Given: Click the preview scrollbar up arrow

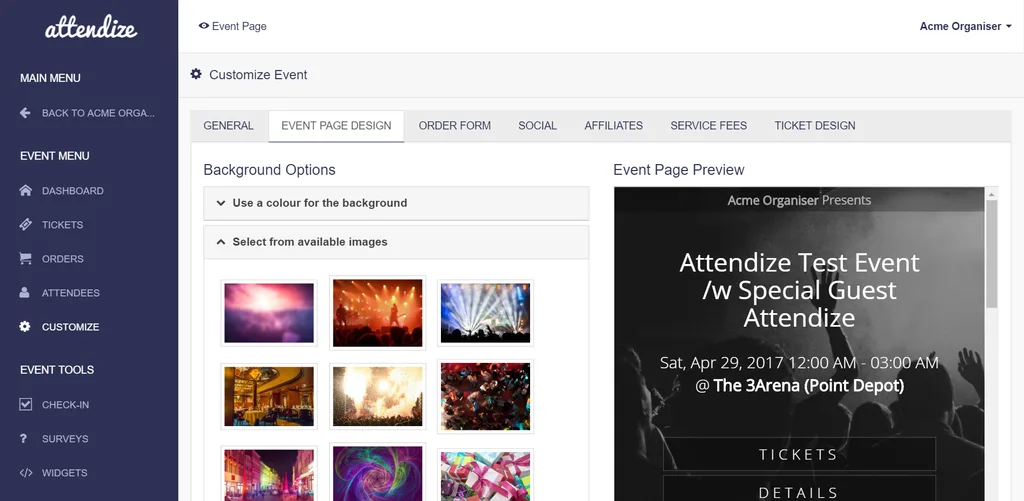Looking at the screenshot, I should [991, 194].
